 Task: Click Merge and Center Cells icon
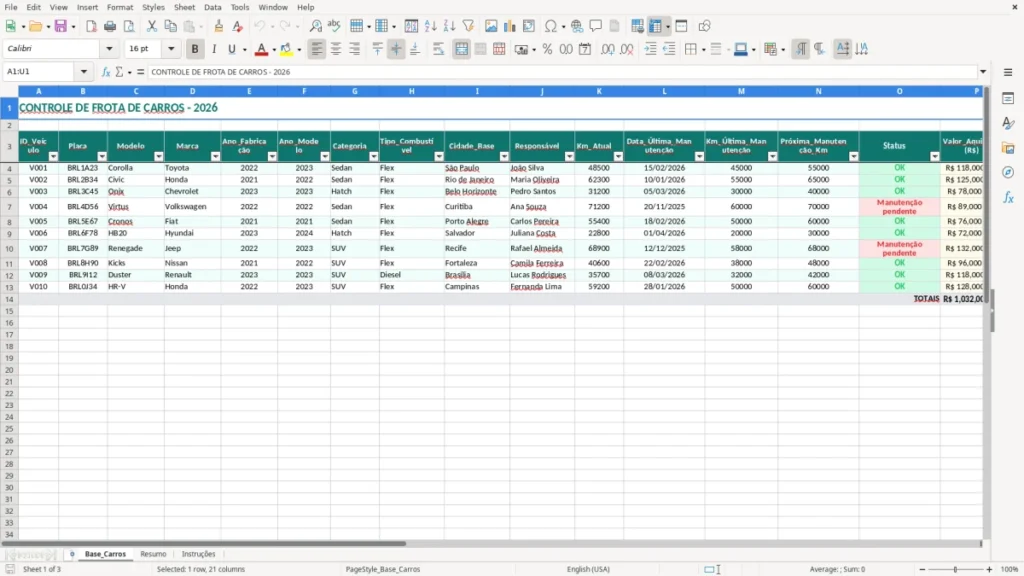pyautogui.click(x=461, y=49)
